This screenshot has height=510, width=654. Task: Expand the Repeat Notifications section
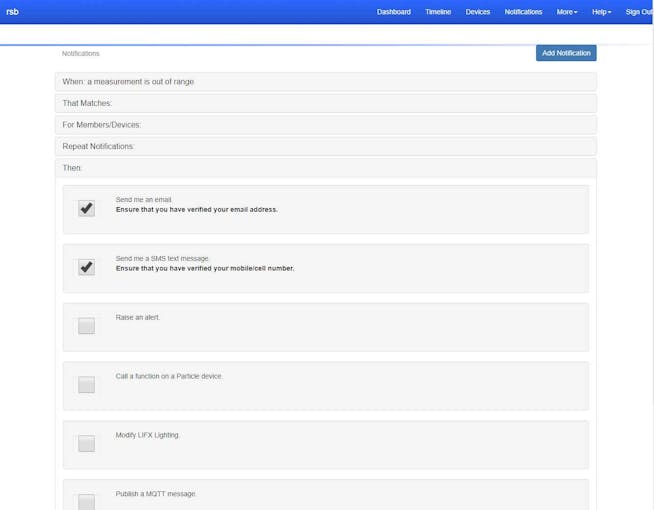click(x=326, y=146)
